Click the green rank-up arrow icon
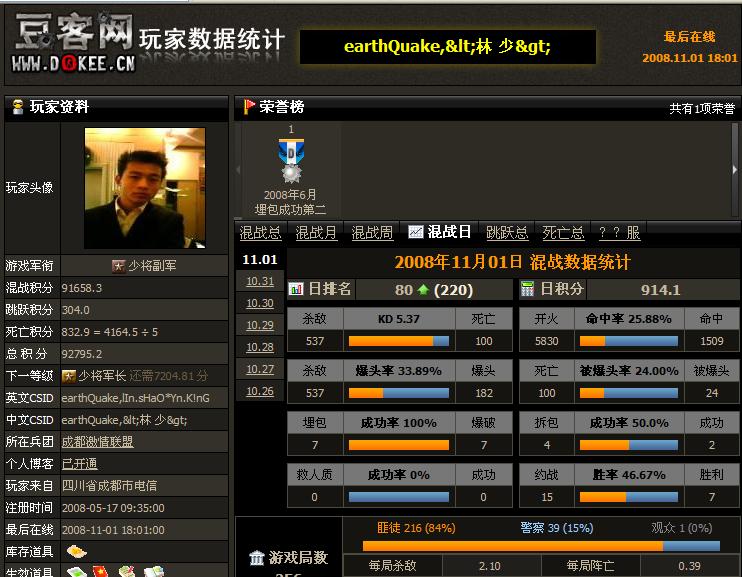 (x=423, y=290)
